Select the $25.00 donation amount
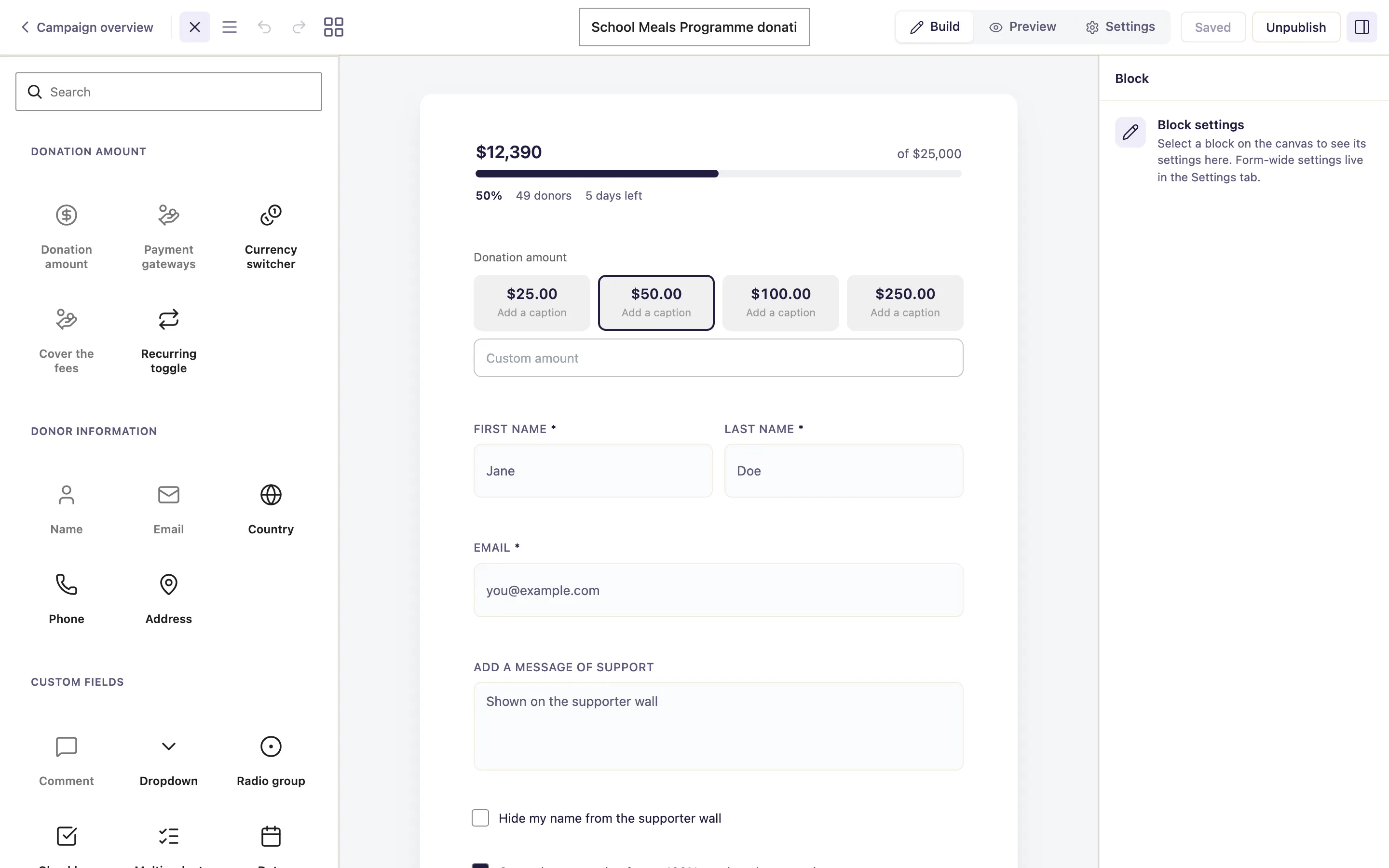 click(532, 302)
